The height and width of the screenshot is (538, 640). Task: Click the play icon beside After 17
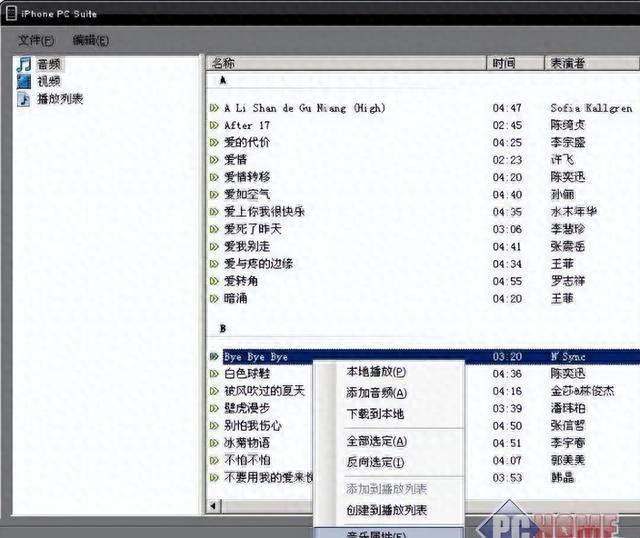214,125
